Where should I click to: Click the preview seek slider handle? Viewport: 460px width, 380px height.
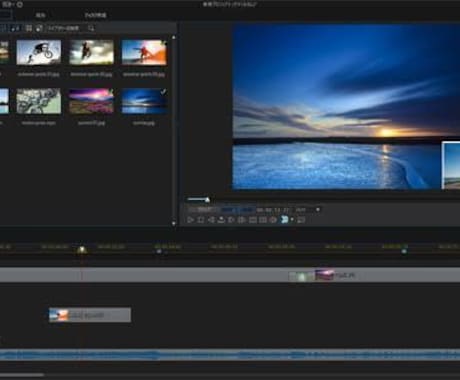(207, 200)
